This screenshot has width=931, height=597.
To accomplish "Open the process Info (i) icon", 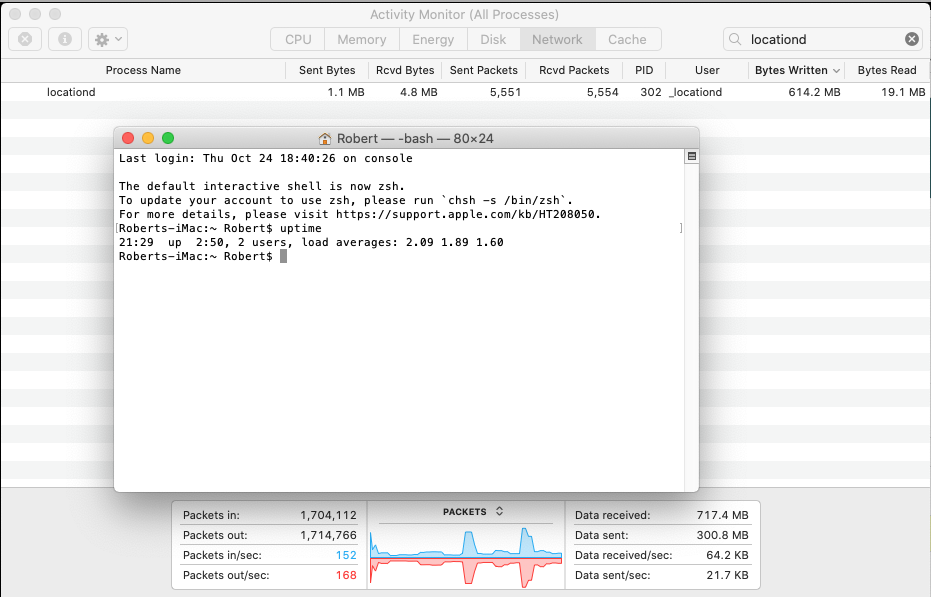I will 65,39.
